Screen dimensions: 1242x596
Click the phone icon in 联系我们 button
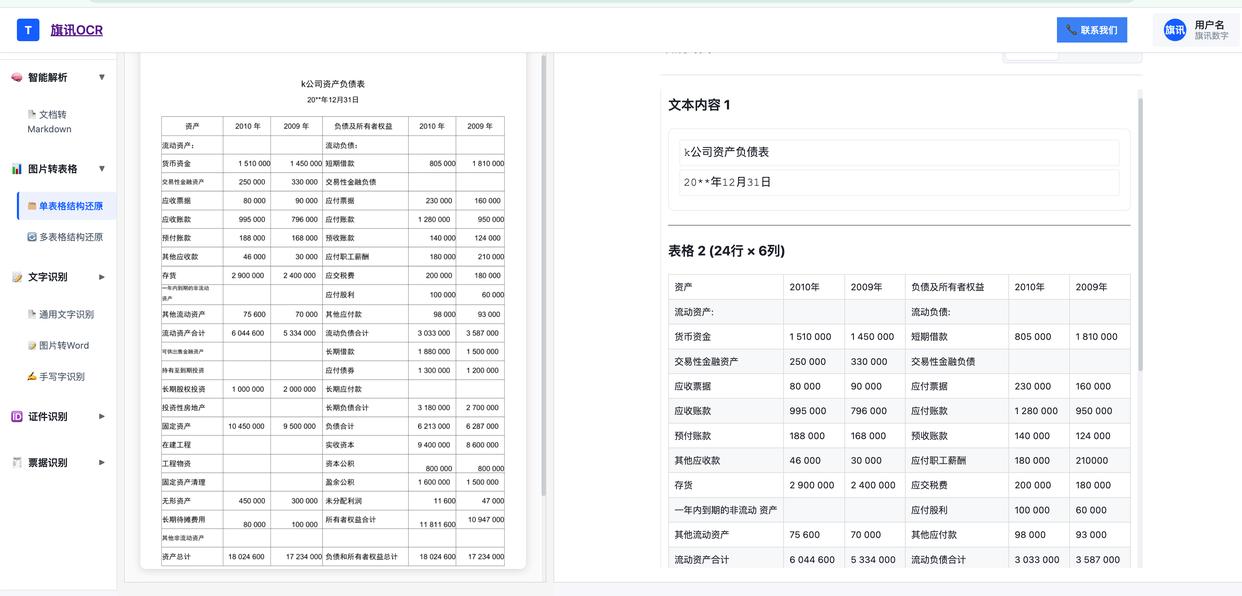(1072, 30)
